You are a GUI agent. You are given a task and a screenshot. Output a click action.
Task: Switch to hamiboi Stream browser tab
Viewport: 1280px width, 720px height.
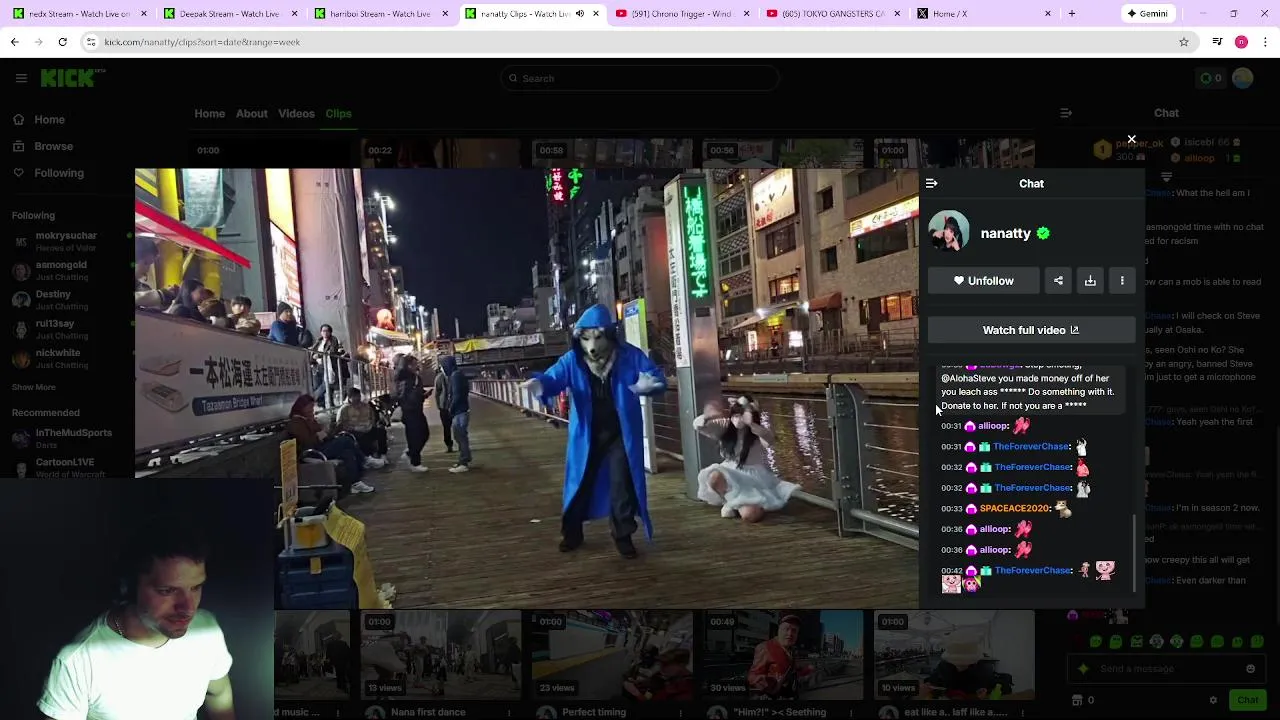coord(379,14)
